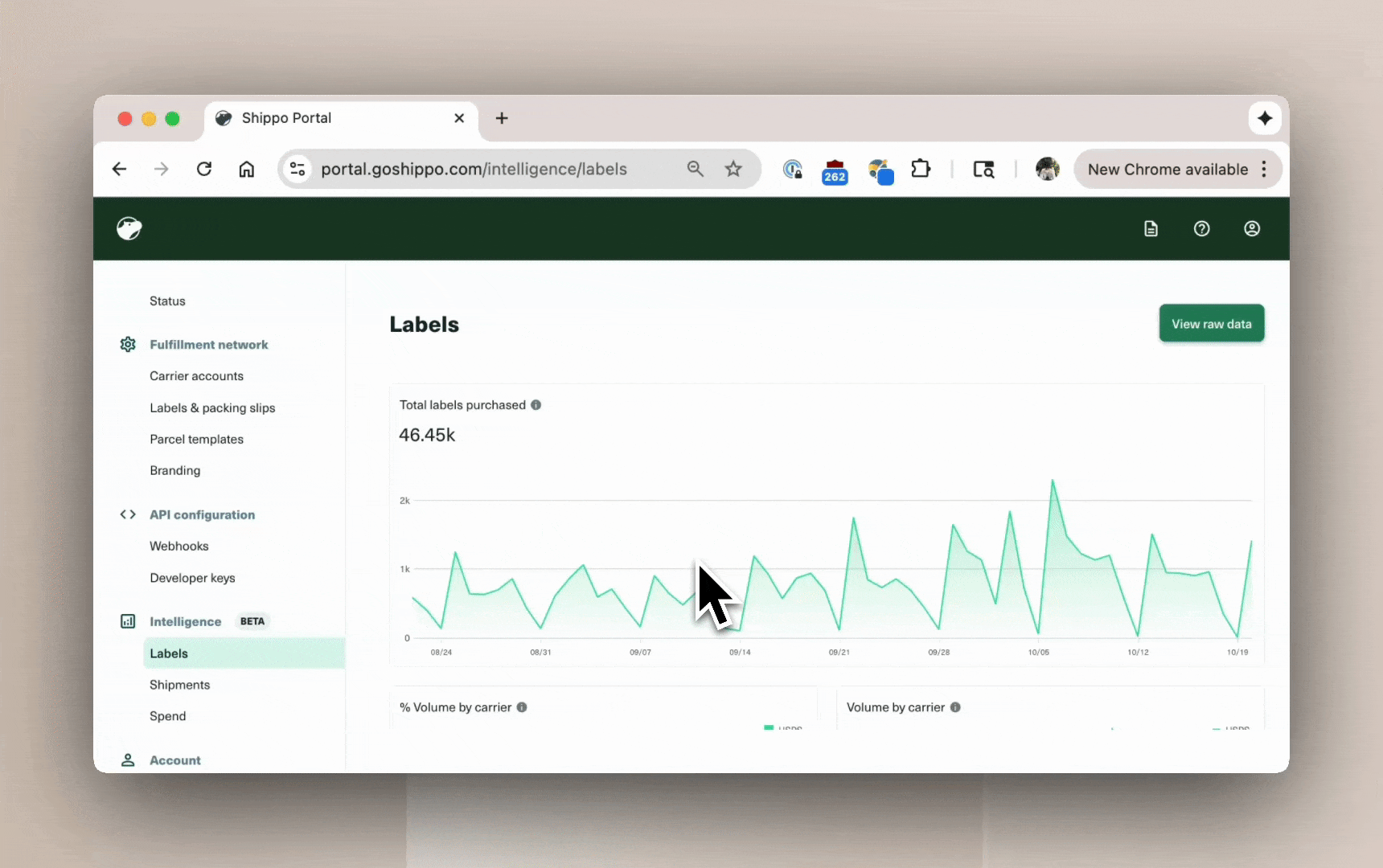
Task: Open Parcel templates in the sidebar
Action: [196, 439]
